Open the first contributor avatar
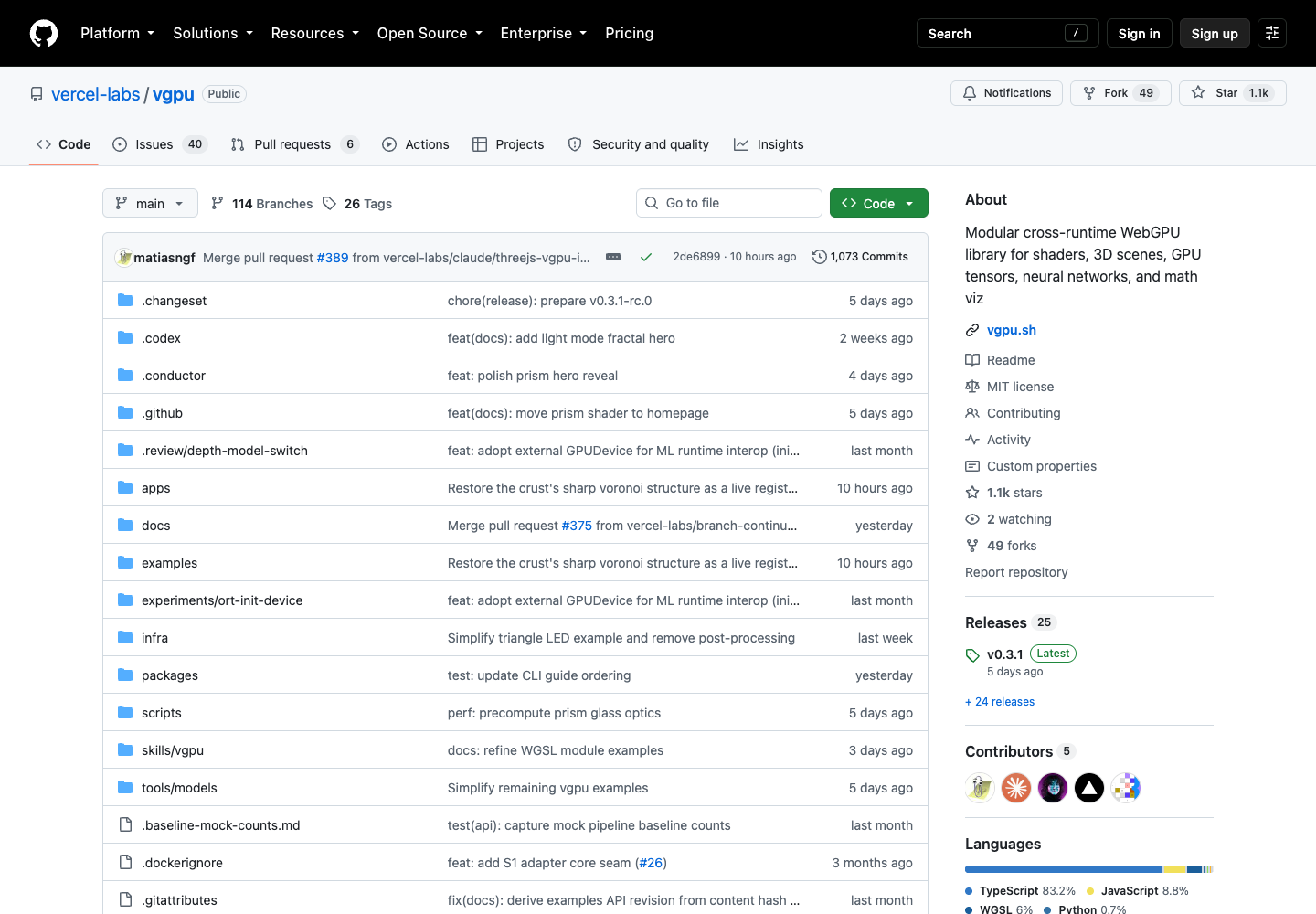Viewport: 1316px width, 914px height. pyautogui.click(x=980, y=787)
